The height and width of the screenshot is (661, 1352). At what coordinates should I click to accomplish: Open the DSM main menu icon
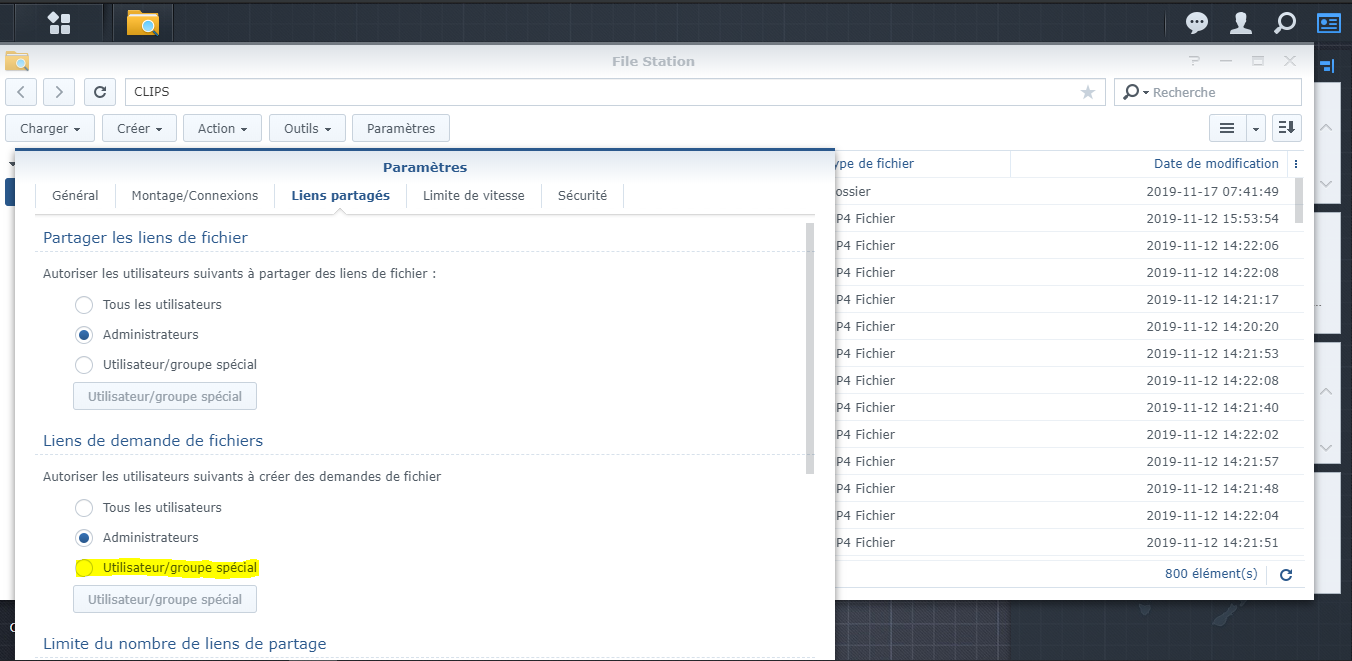click(60, 22)
